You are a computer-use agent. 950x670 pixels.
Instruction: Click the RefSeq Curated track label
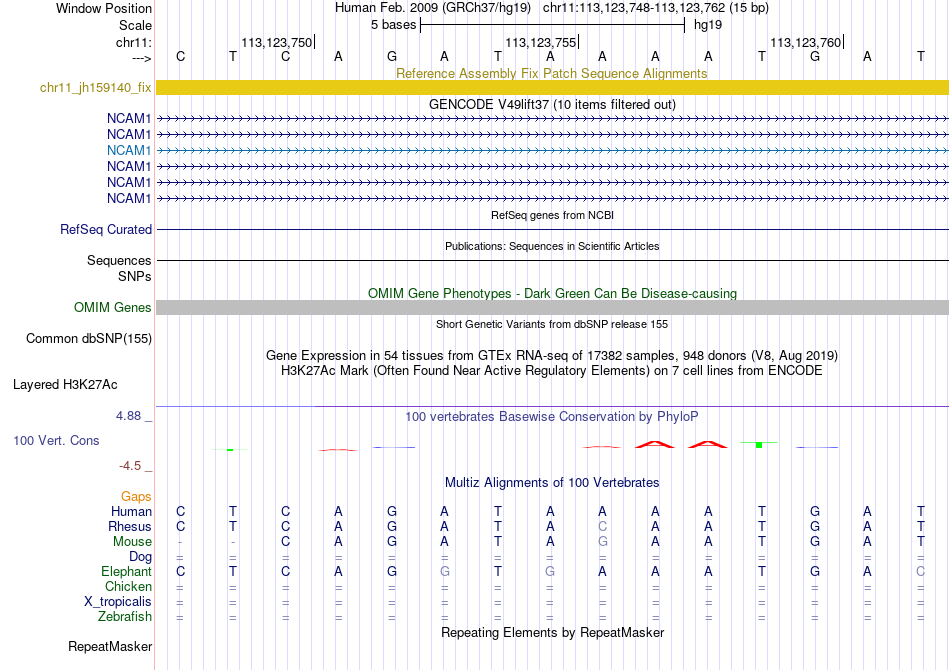coord(105,230)
